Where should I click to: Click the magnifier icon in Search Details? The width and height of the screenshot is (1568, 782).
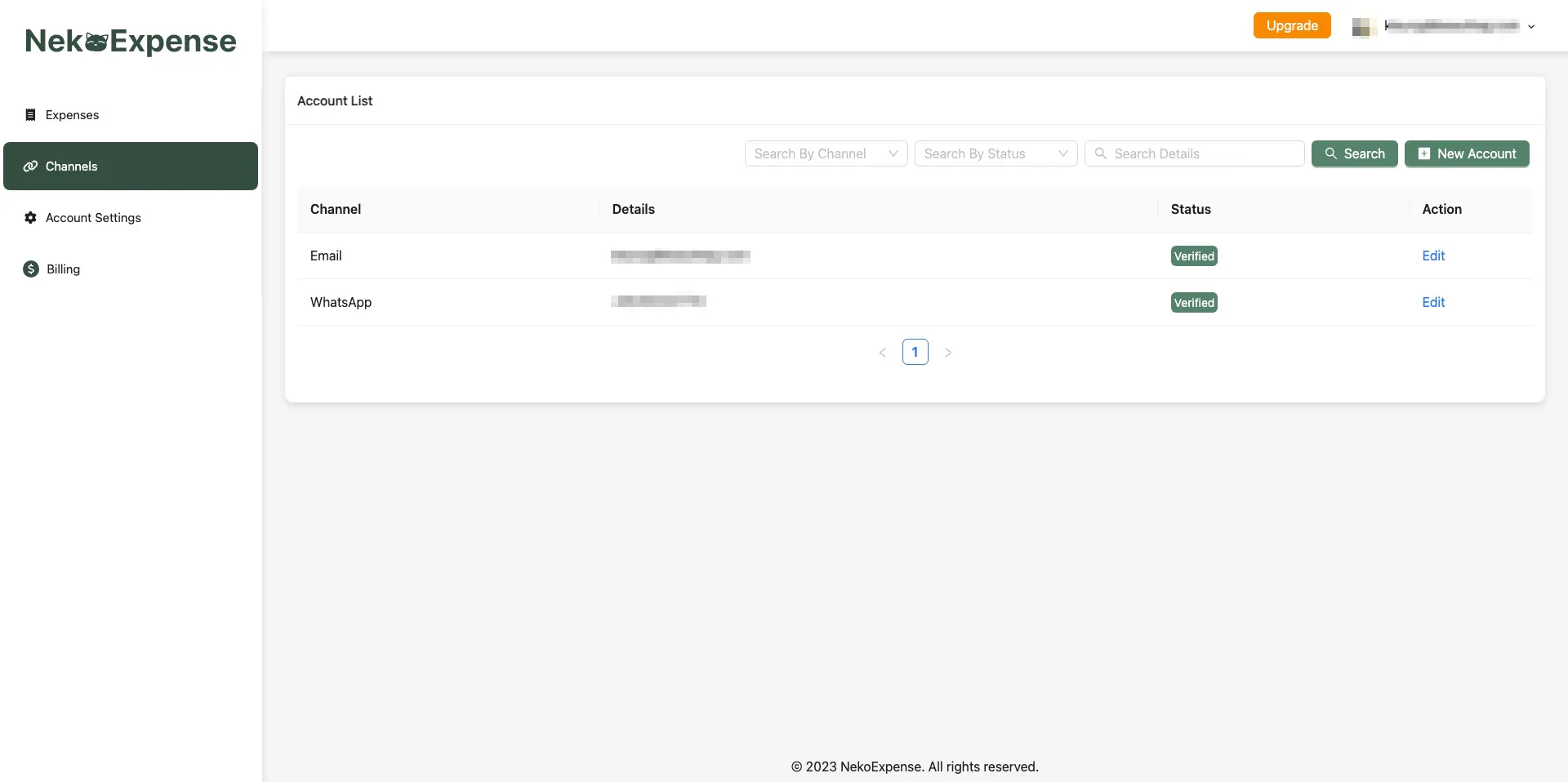(1101, 153)
